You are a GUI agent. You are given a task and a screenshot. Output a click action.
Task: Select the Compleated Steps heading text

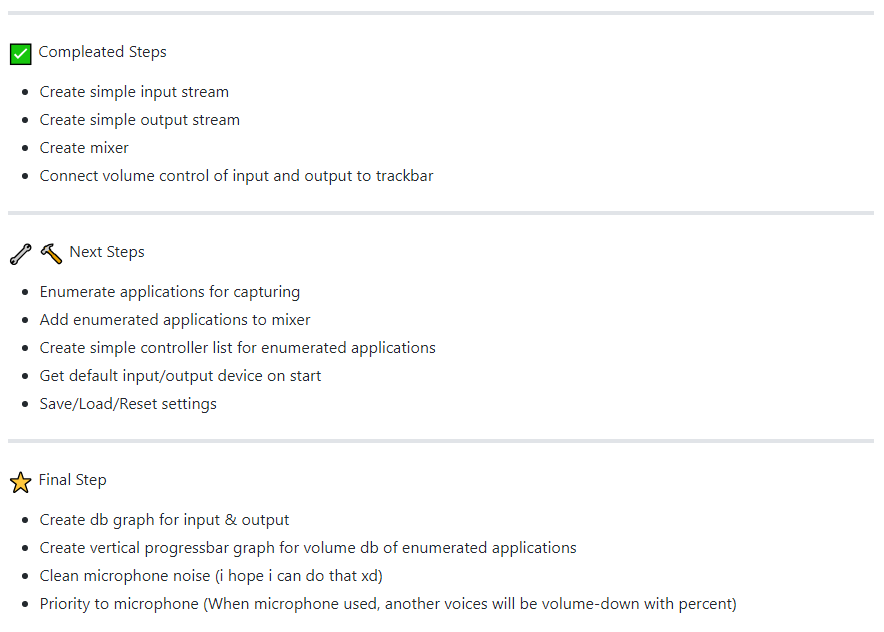(x=103, y=52)
